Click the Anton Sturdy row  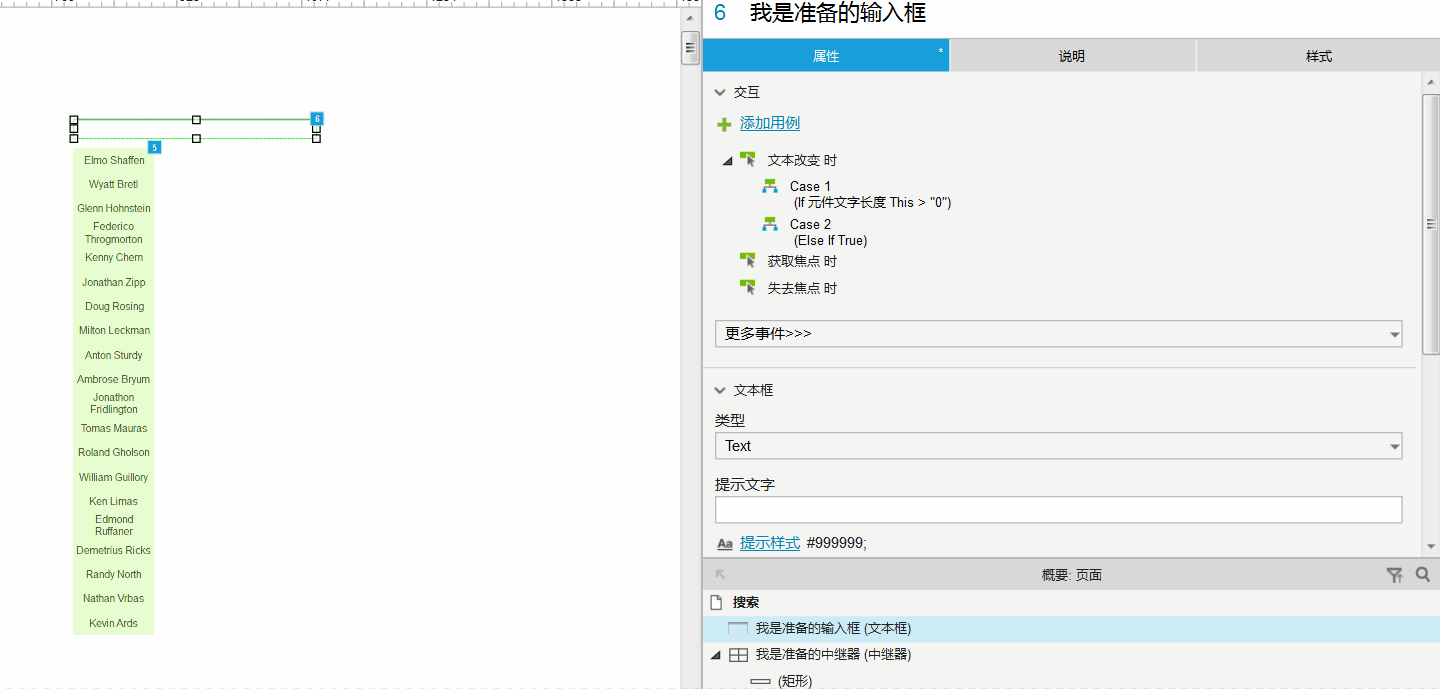114,355
